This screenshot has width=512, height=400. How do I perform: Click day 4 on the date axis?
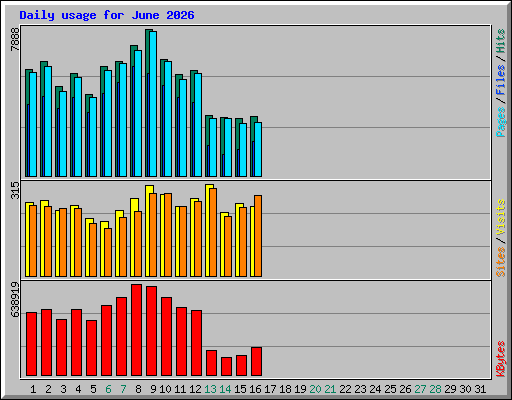coord(78,389)
